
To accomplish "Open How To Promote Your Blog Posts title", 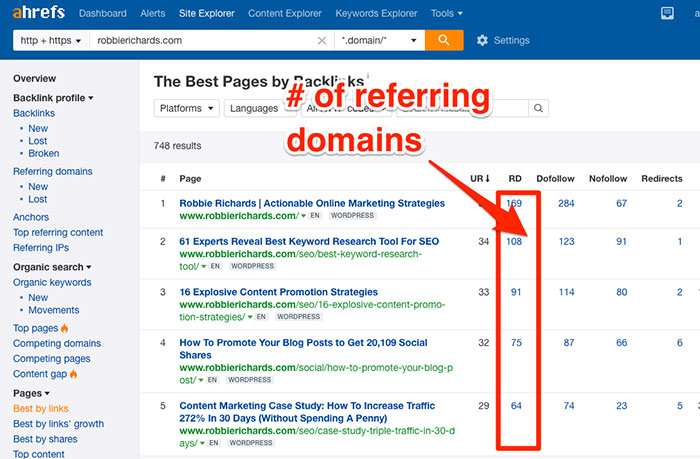I will (x=303, y=349).
